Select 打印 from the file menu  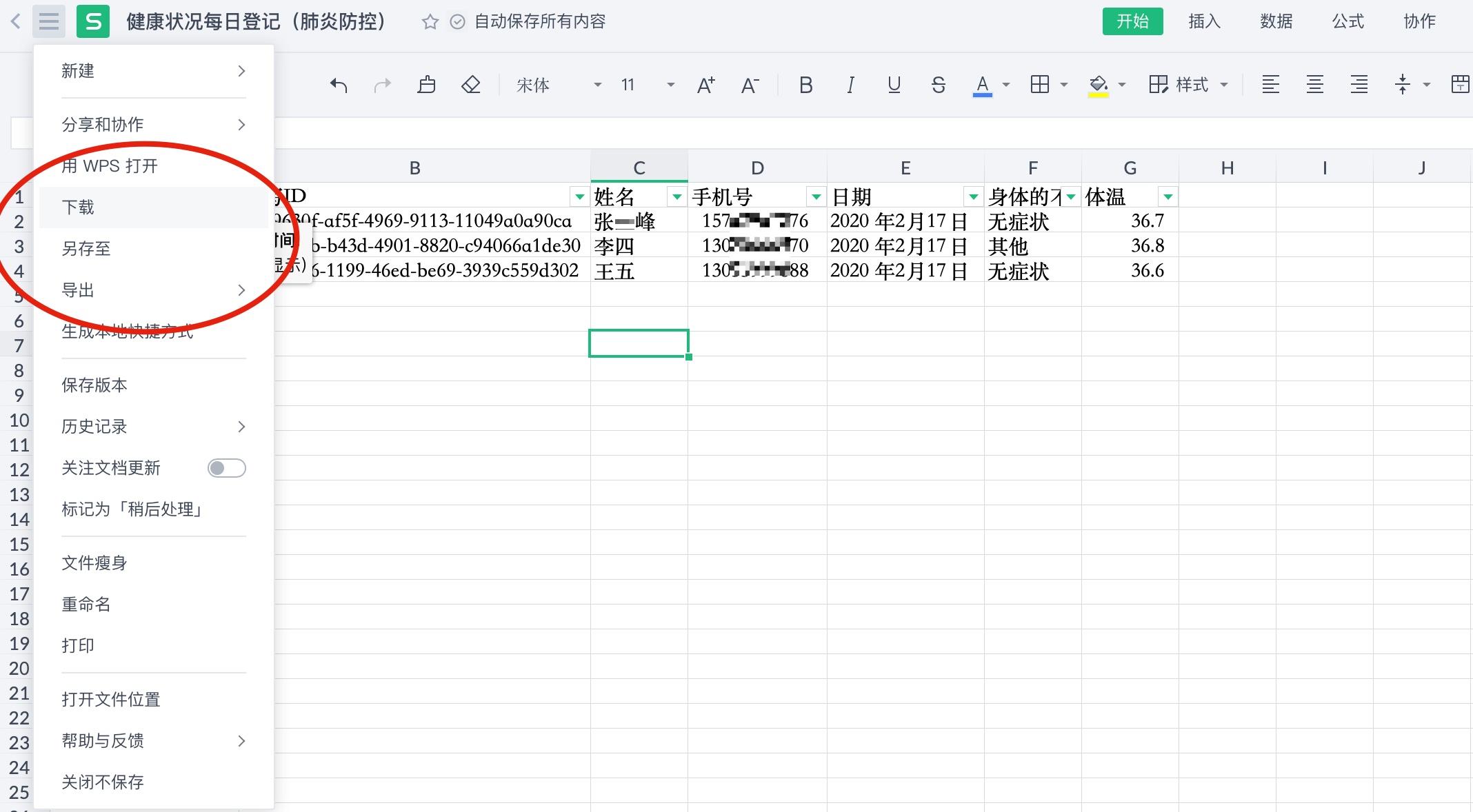click(79, 644)
